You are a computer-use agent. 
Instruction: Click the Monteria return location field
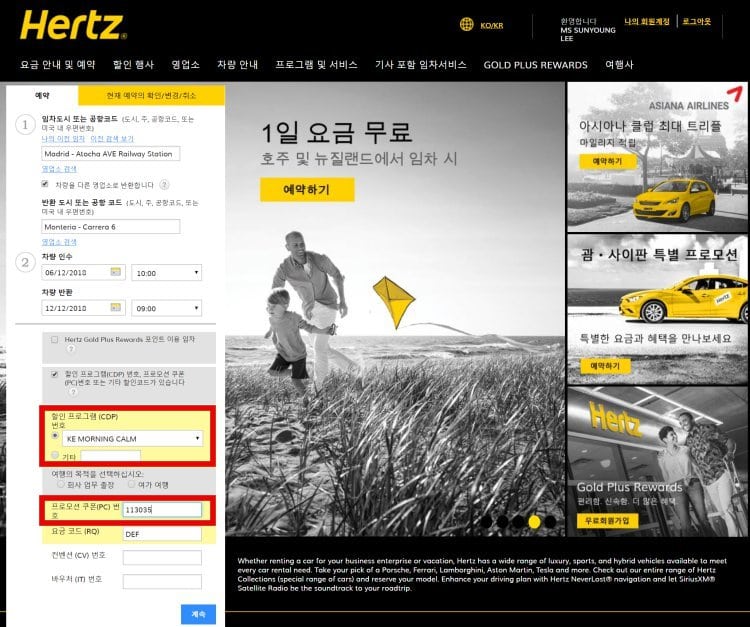click(x=110, y=227)
